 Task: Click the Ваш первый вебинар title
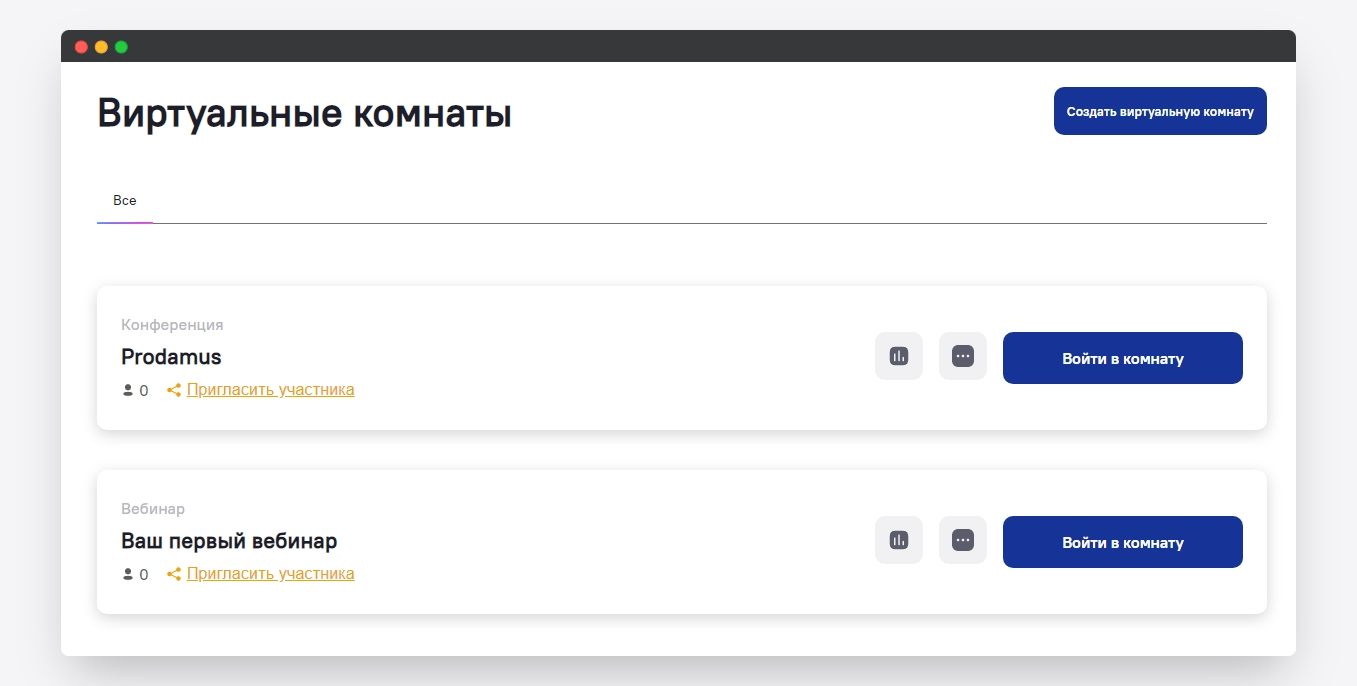pyautogui.click(x=229, y=541)
